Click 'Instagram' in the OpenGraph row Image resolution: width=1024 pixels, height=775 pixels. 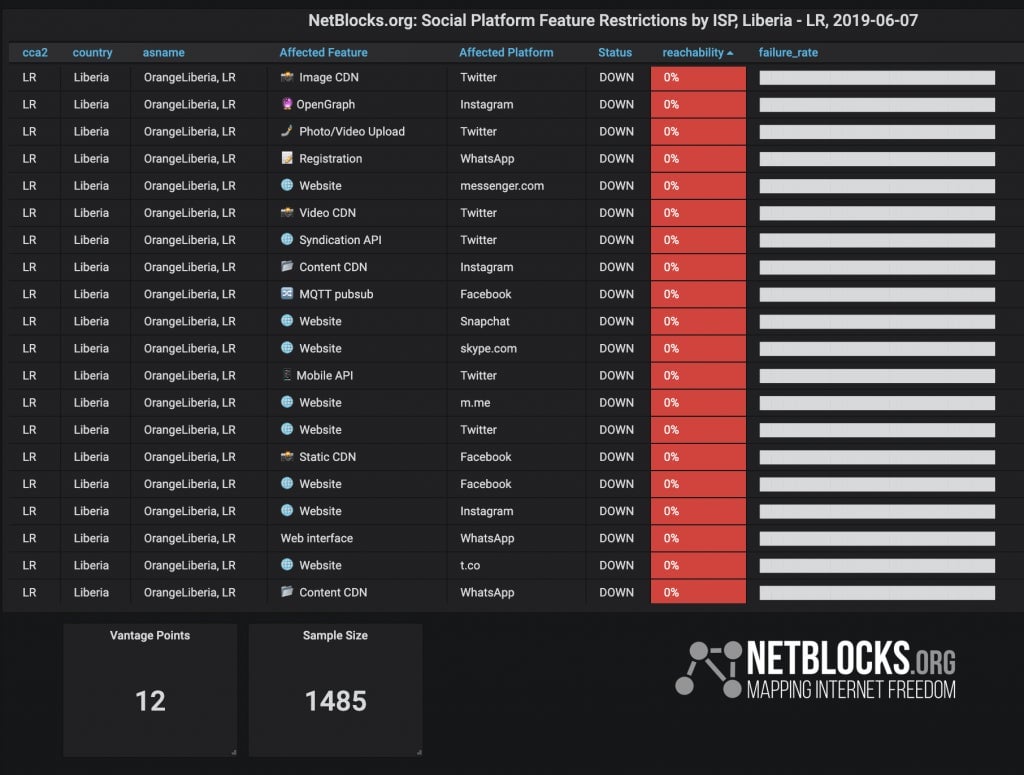click(487, 104)
